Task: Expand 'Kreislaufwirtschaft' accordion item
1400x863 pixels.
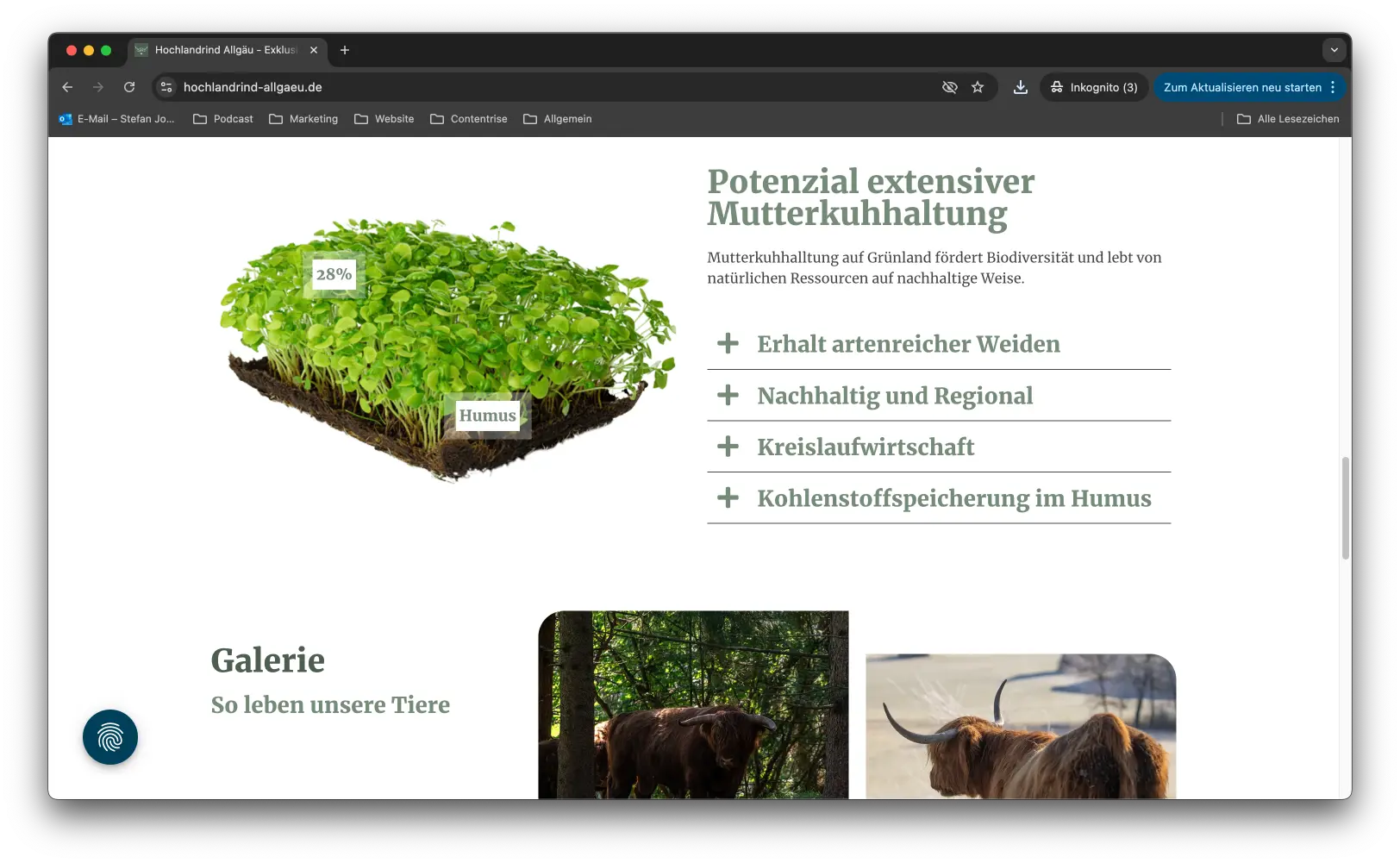Action: (865, 447)
